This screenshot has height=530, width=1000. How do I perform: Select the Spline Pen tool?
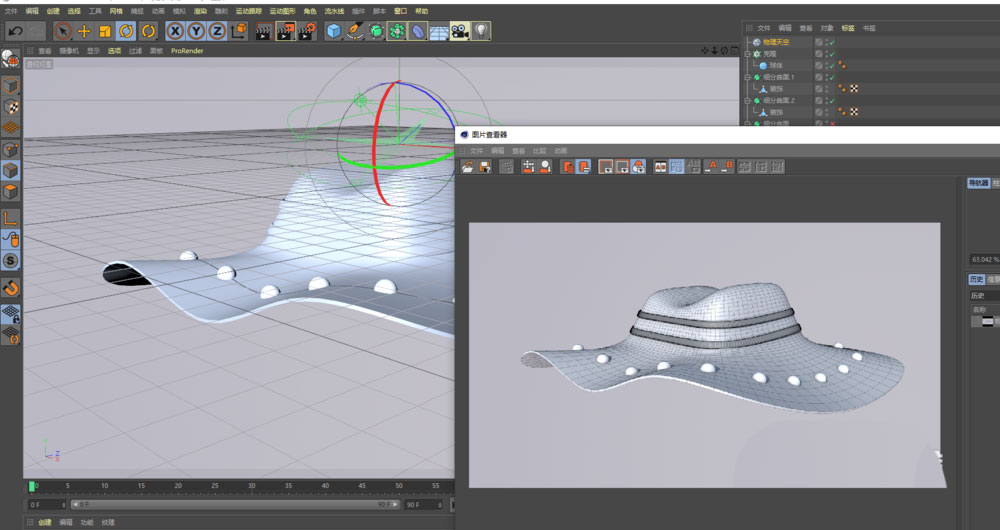(x=355, y=31)
